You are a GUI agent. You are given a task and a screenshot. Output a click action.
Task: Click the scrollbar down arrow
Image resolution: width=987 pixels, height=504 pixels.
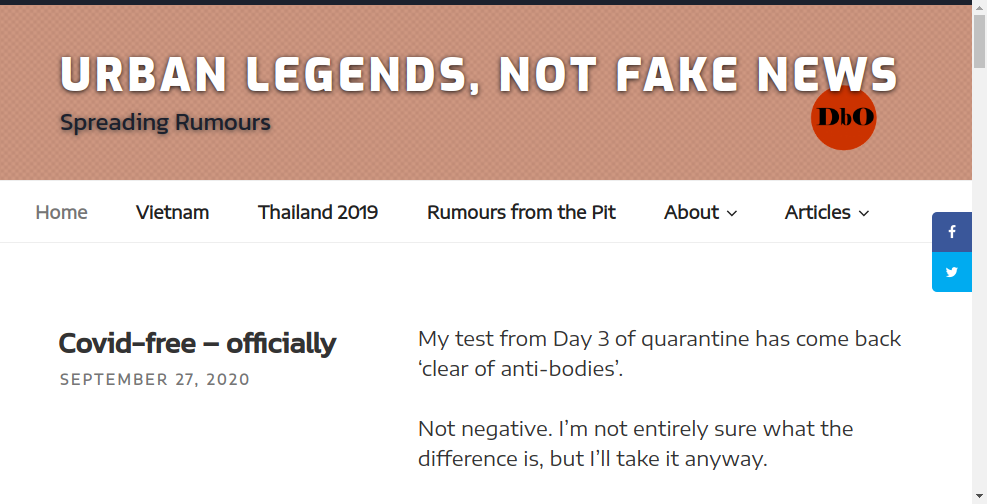coord(979,497)
